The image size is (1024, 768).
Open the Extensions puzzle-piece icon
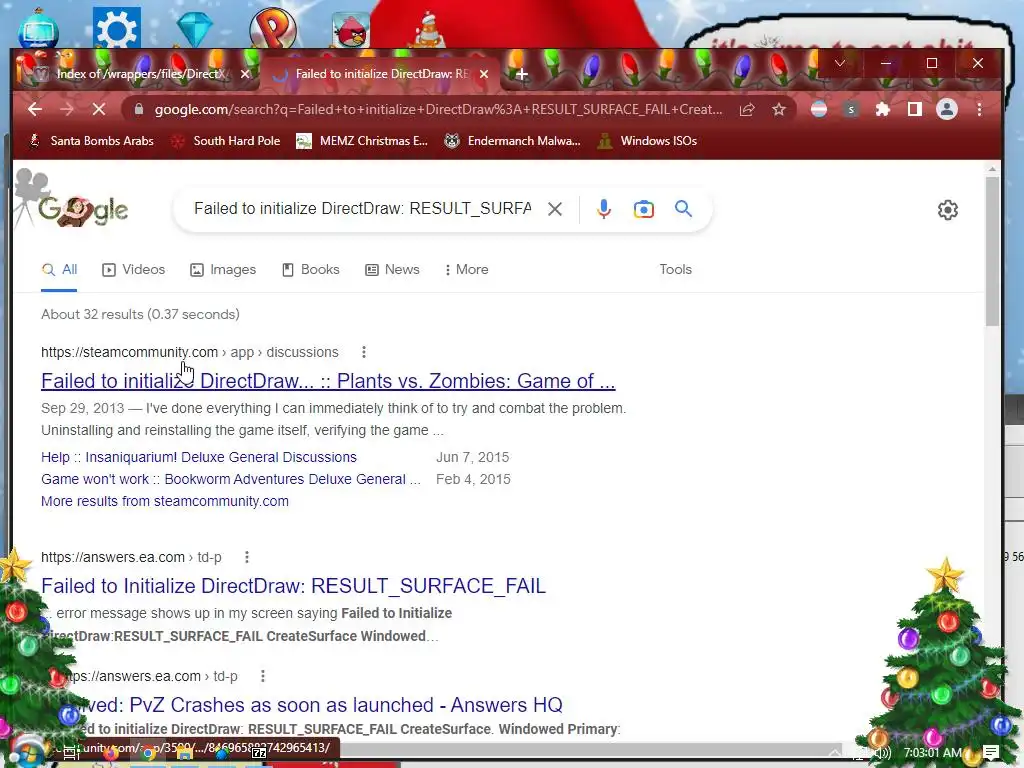coord(882,109)
